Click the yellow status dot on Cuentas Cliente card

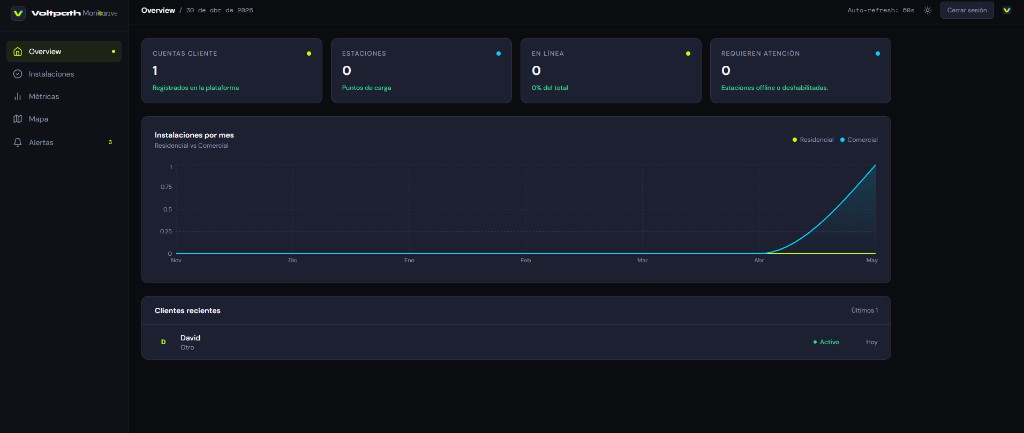coord(309,54)
